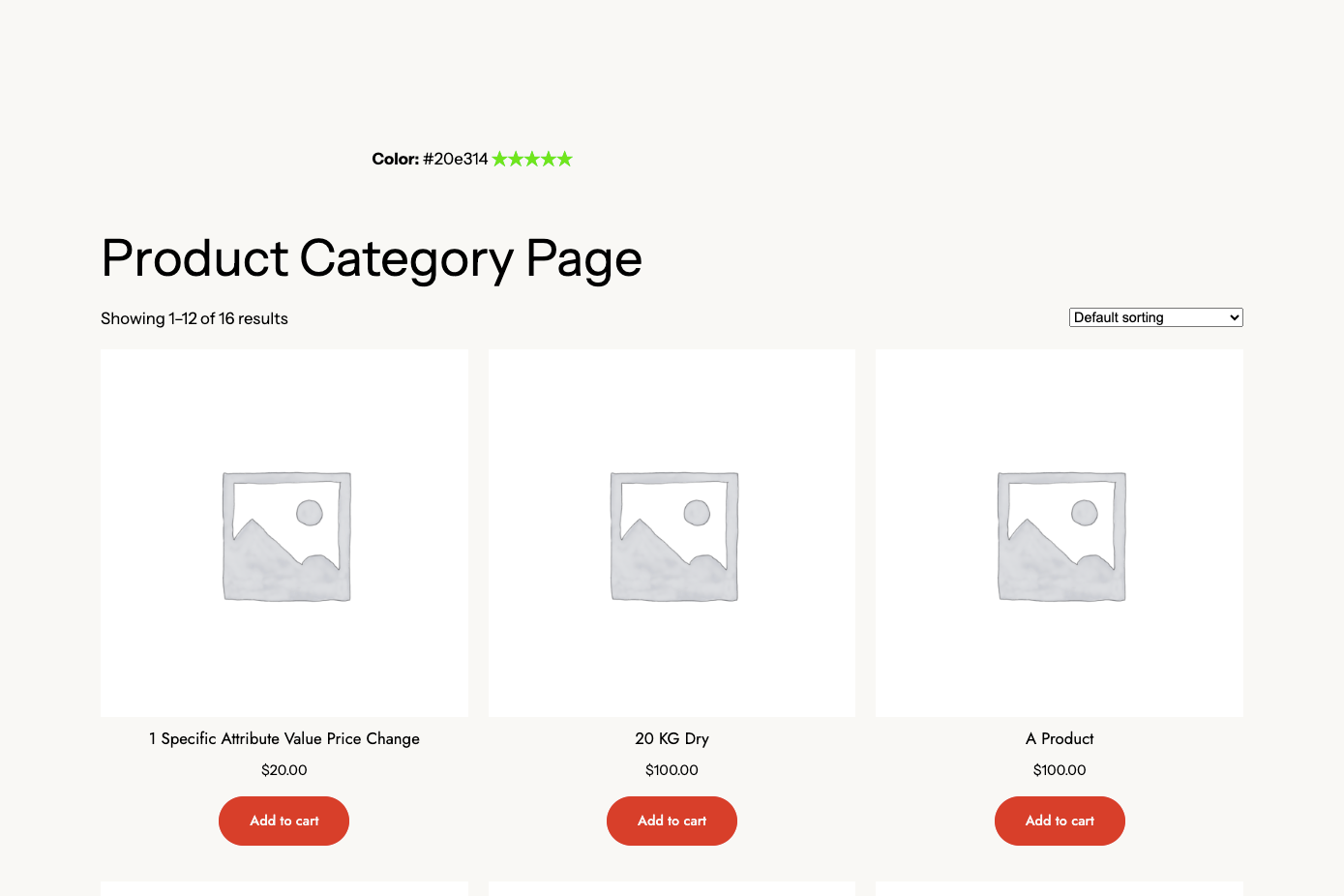
Task: Open the A Product title link
Action: pyautogui.click(x=1060, y=738)
